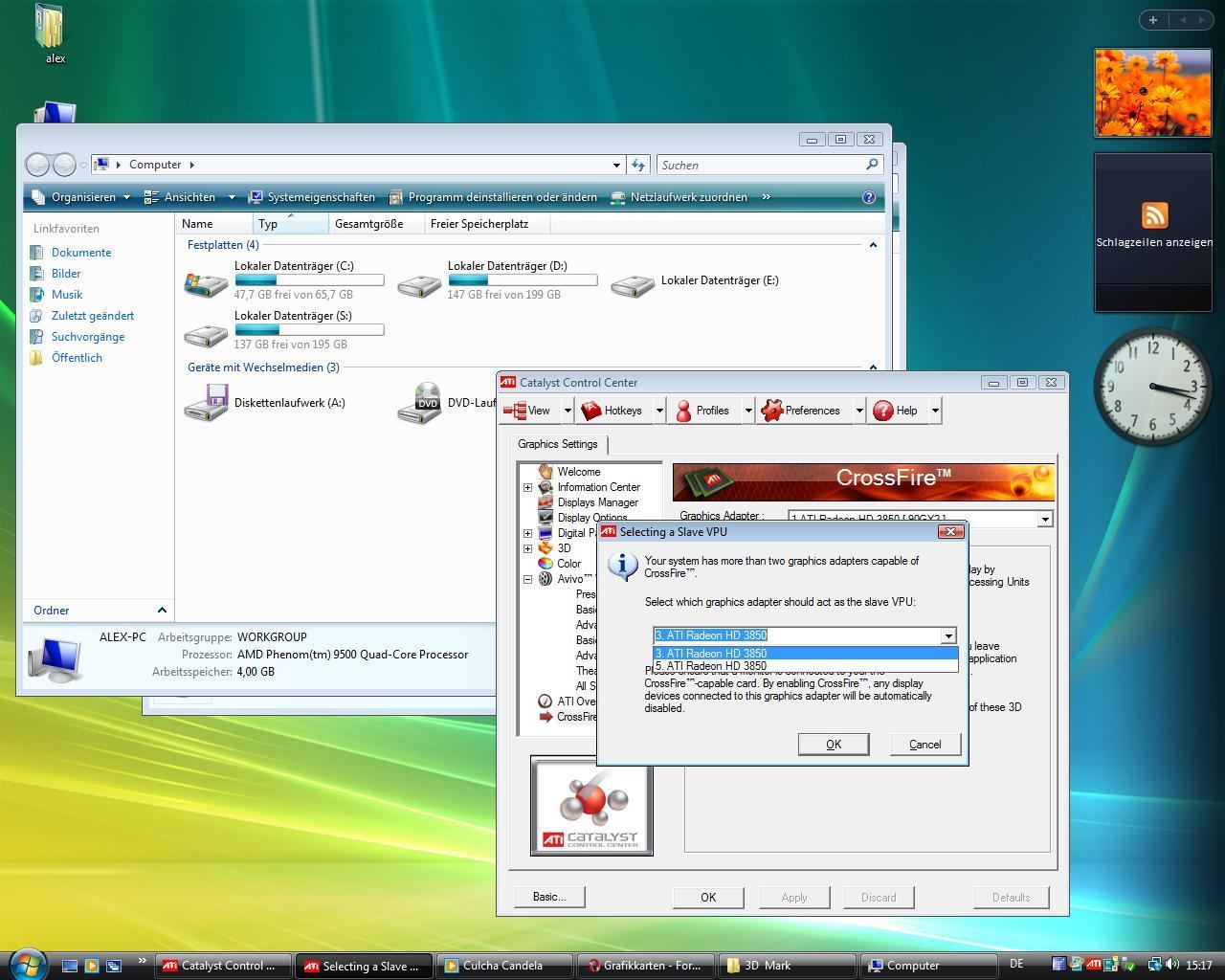Open the Graphics Adapter dropdown
1225x980 pixels.
point(1045,519)
